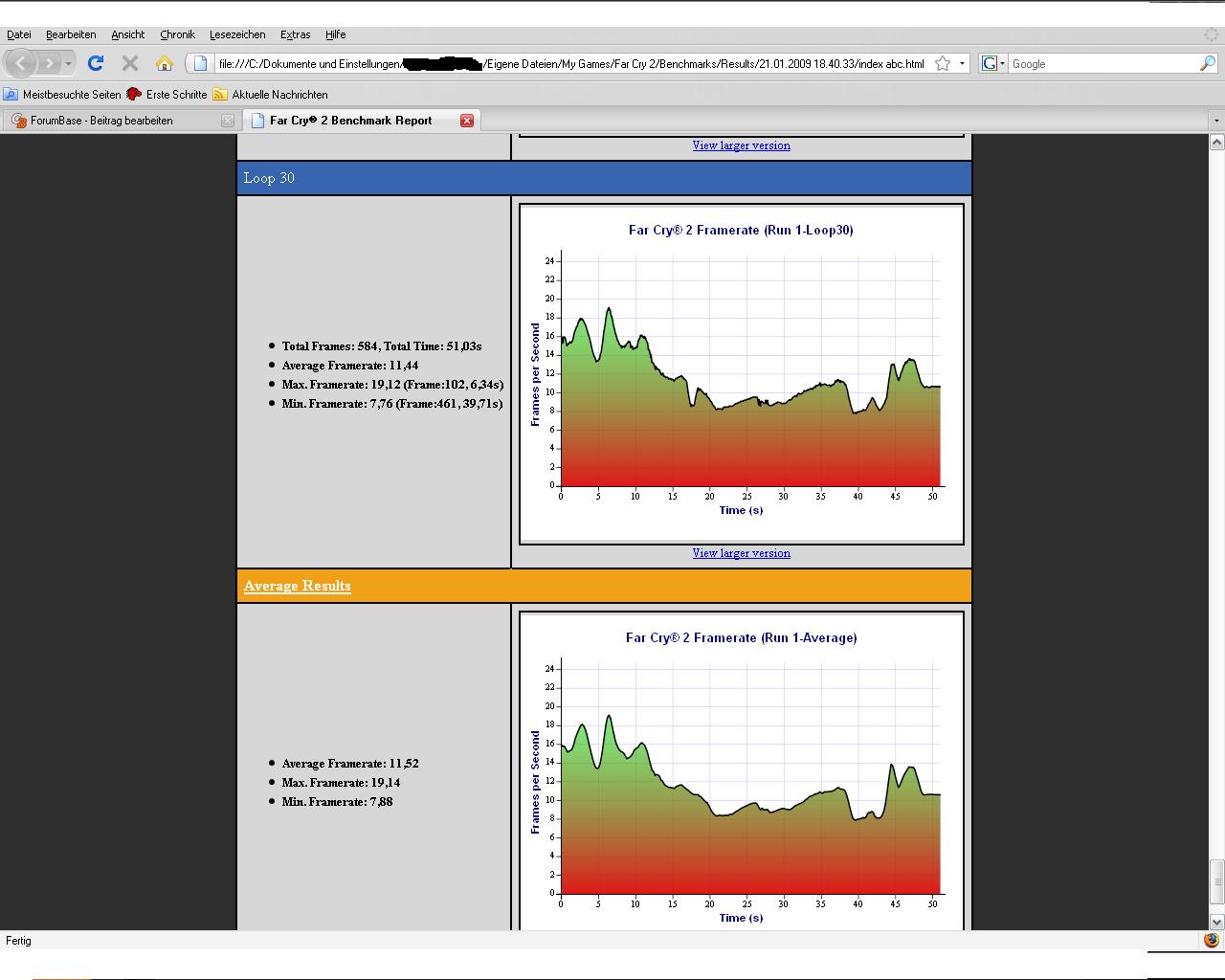Screen dimensions: 1225x980
Task: Click the Google search input field
Action: coord(1103,64)
